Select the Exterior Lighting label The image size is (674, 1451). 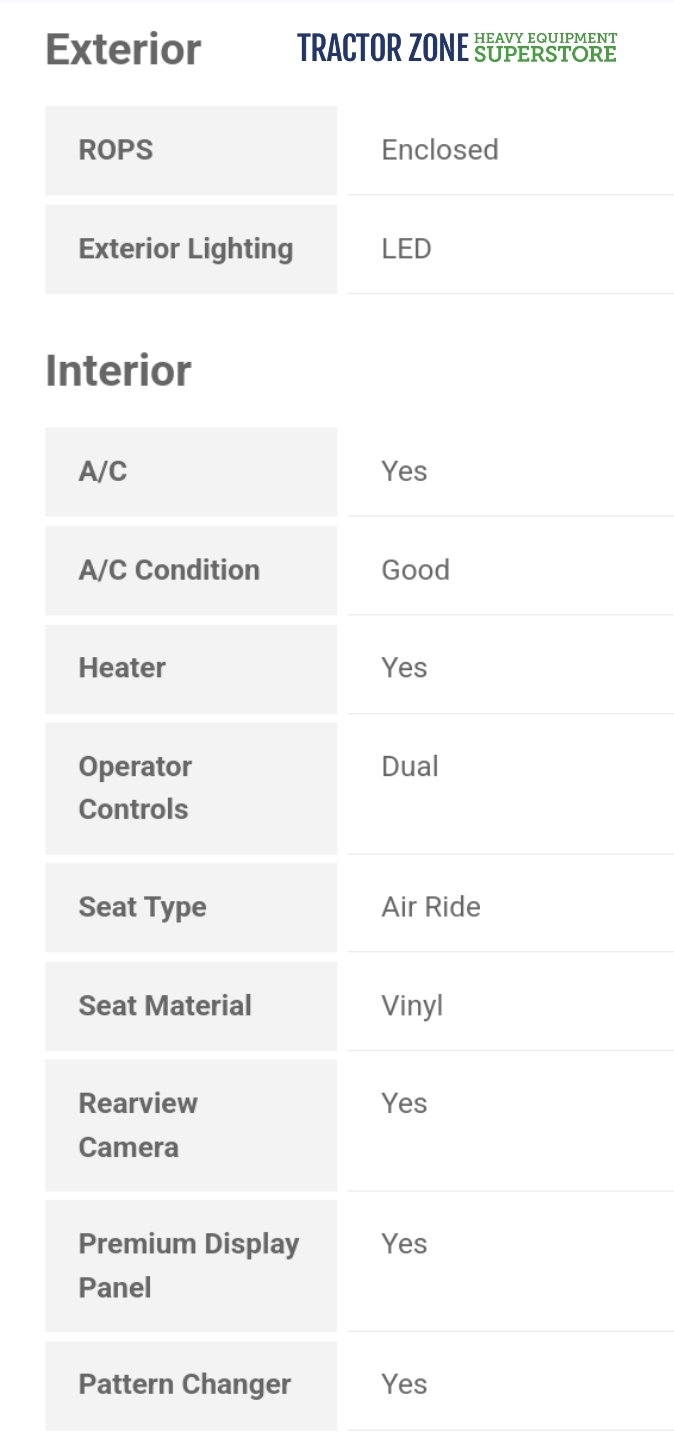[x=186, y=249]
